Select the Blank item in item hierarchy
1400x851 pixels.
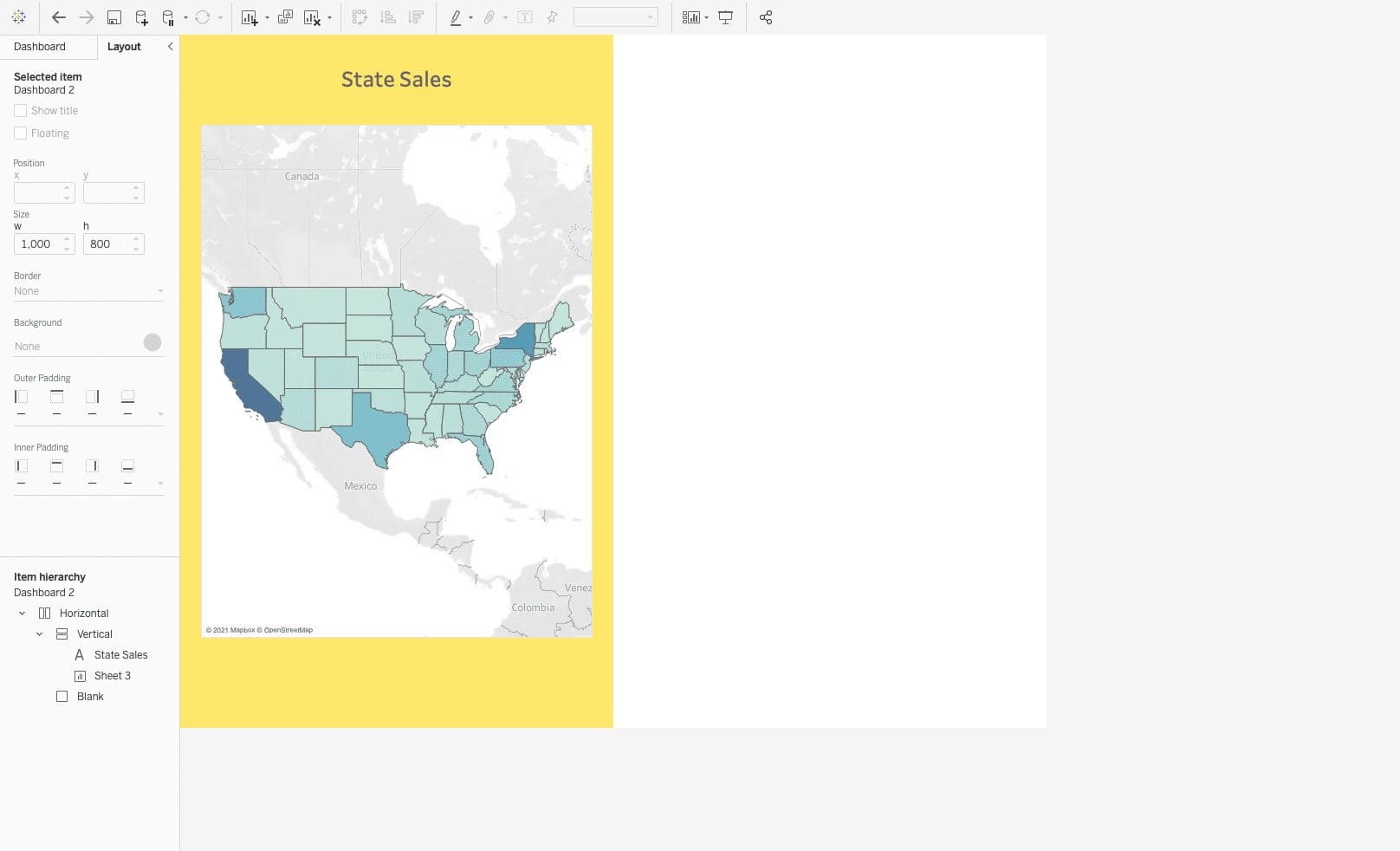(x=90, y=696)
